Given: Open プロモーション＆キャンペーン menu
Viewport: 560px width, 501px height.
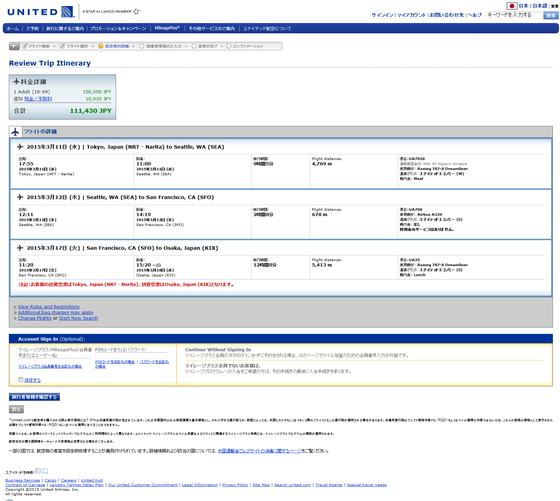Looking at the screenshot, I should (118, 29).
